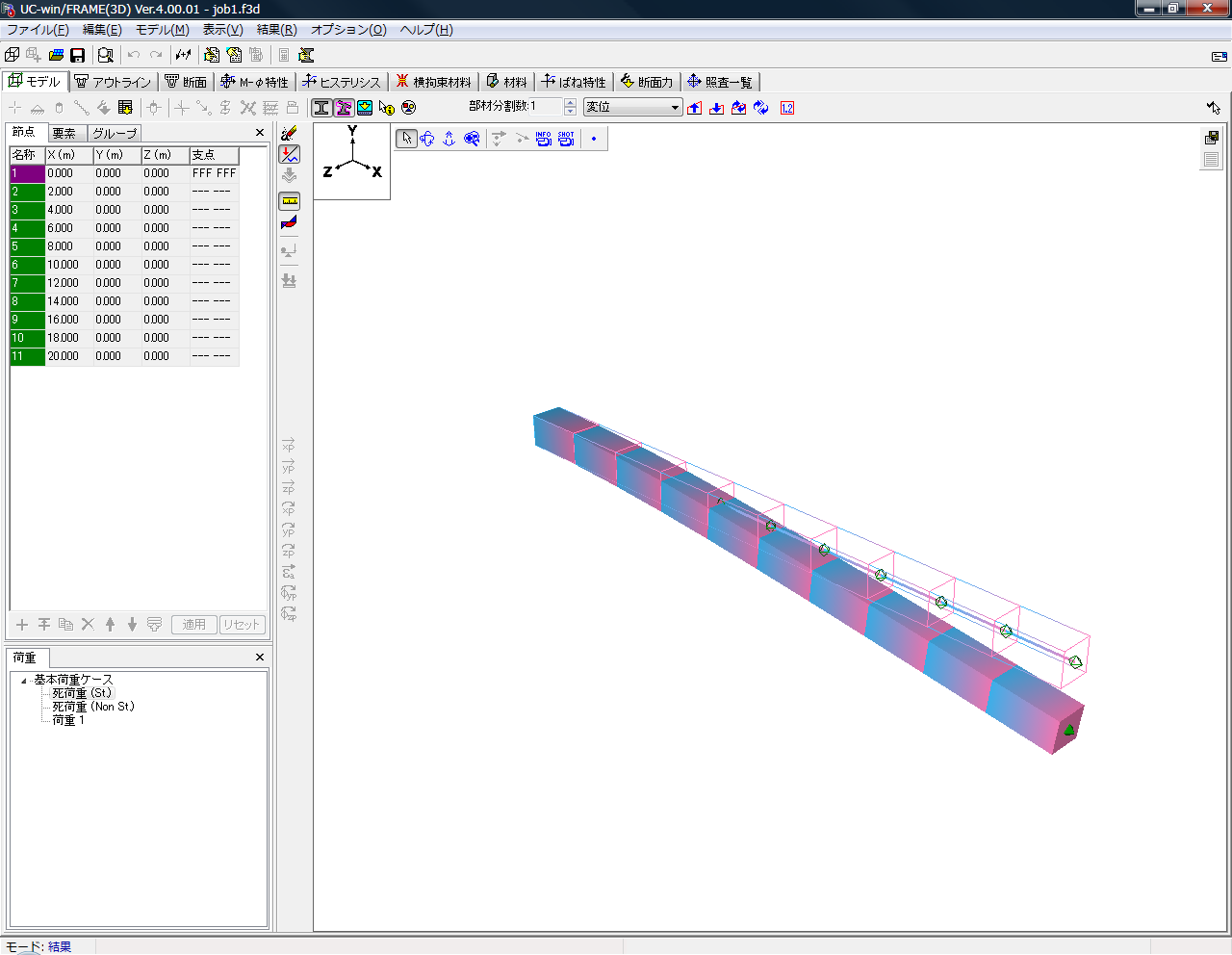
Task: Switch to the 断面力 tab
Action: (x=647, y=82)
